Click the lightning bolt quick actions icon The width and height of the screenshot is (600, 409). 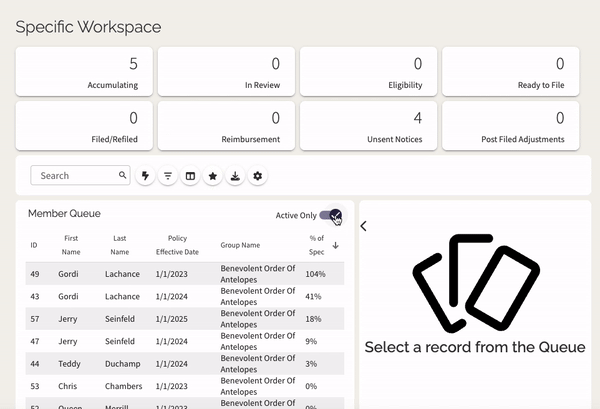145,176
